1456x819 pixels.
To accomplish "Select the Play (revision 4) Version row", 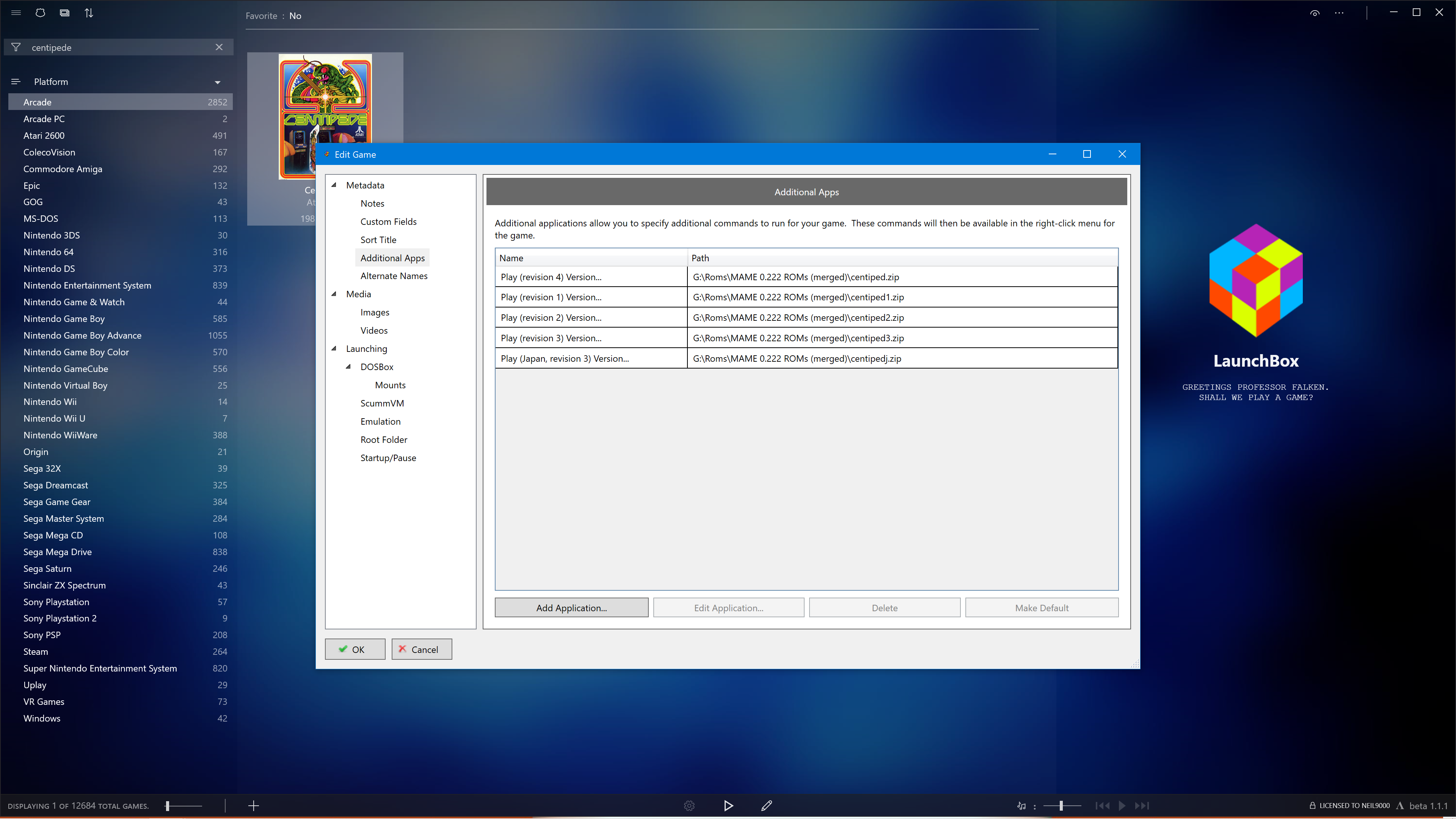I will click(x=806, y=277).
